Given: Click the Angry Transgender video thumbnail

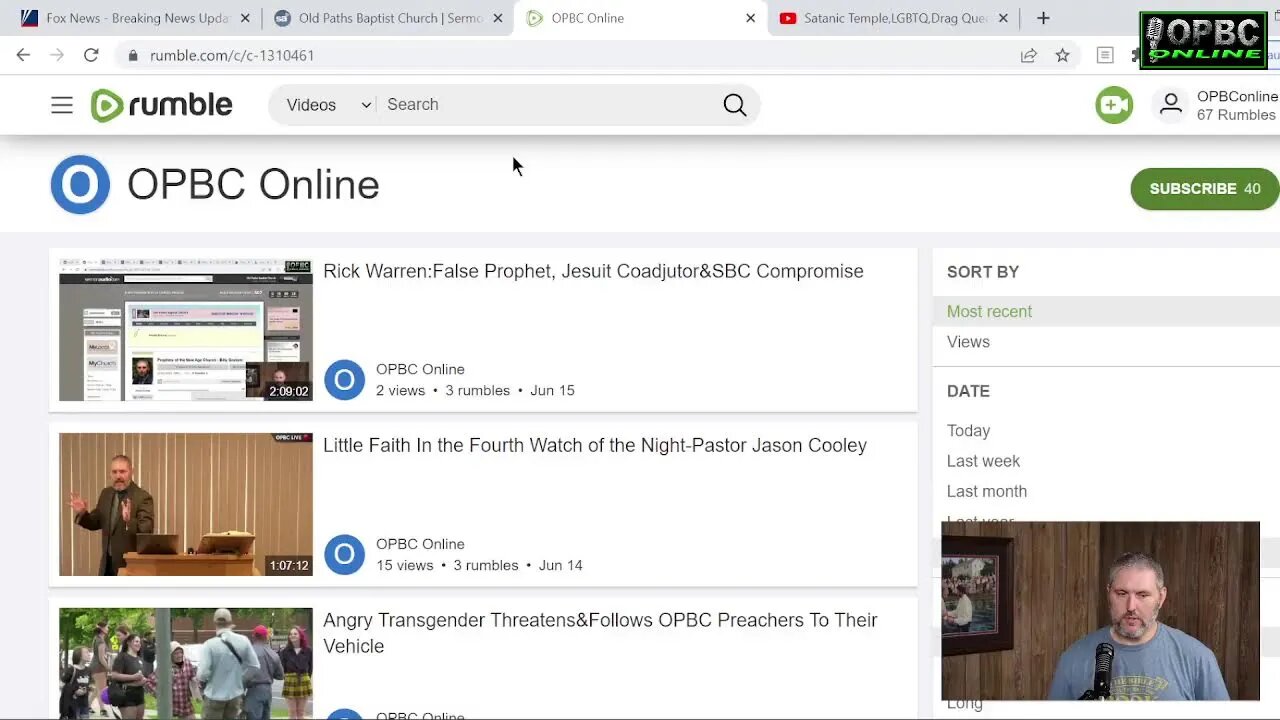Looking at the screenshot, I should pos(186,663).
